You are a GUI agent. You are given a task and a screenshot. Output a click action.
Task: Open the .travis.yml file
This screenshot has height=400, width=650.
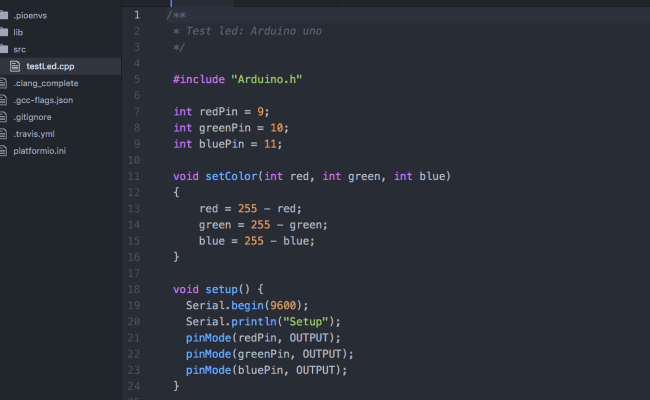click(34, 134)
